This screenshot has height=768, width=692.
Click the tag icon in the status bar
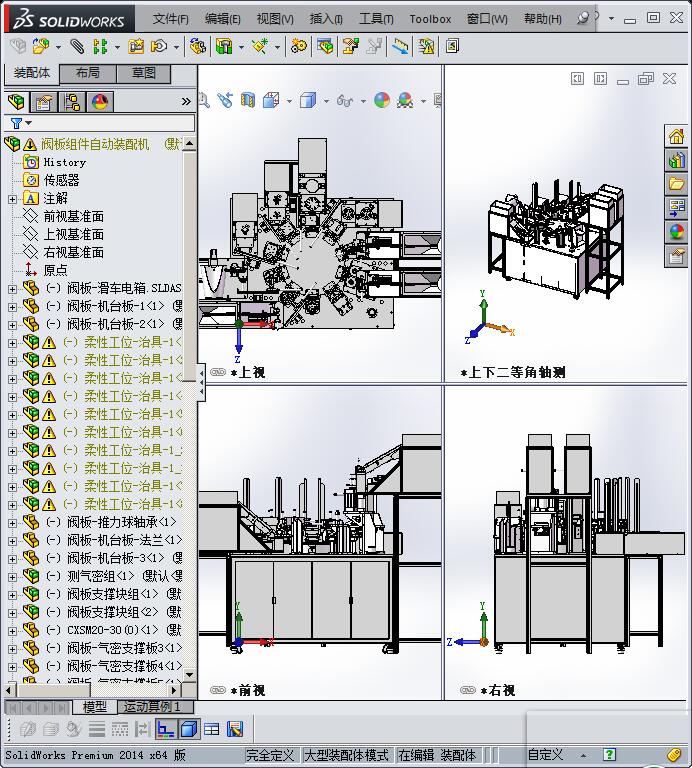pos(674,755)
